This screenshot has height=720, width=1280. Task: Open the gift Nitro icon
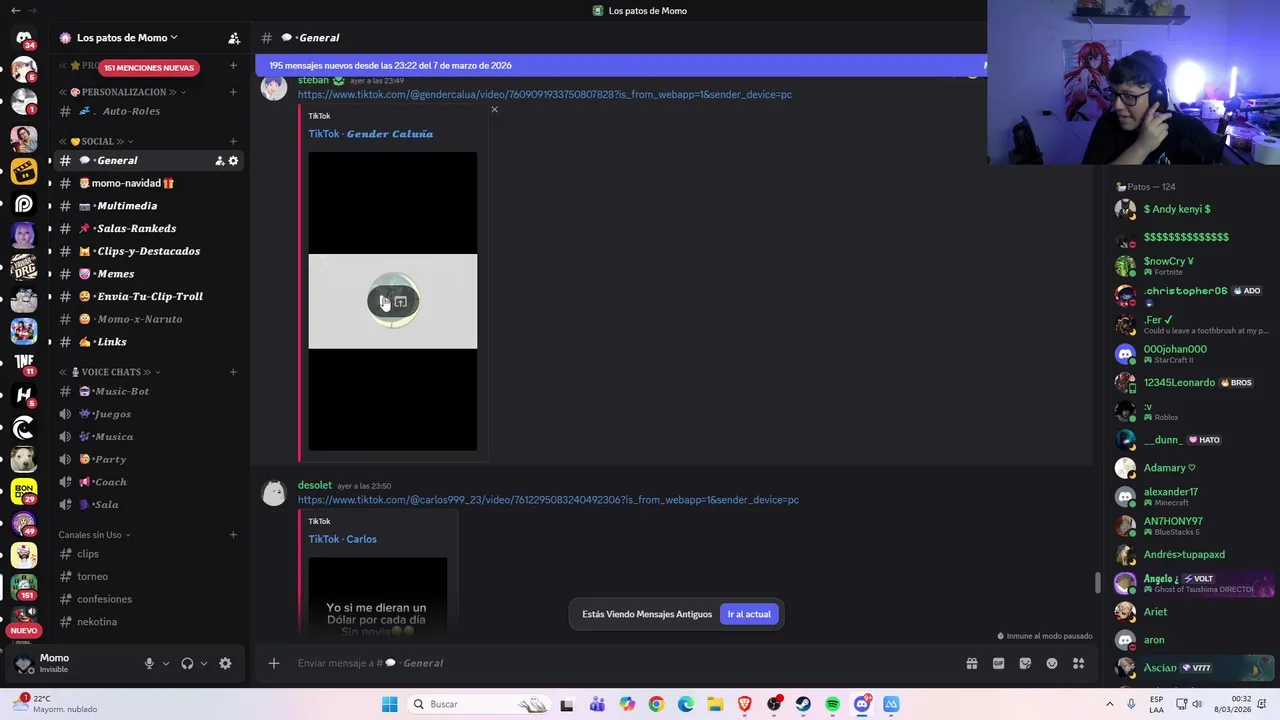coord(971,663)
